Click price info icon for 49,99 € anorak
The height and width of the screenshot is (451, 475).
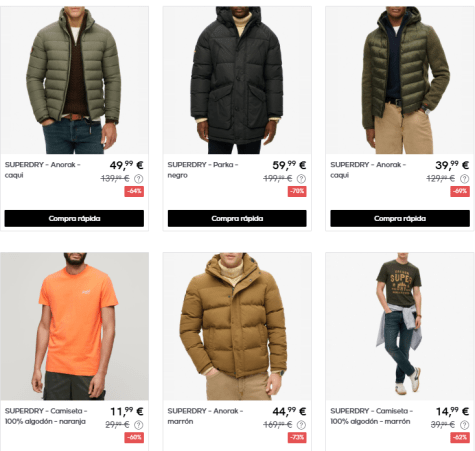[x=139, y=179]
